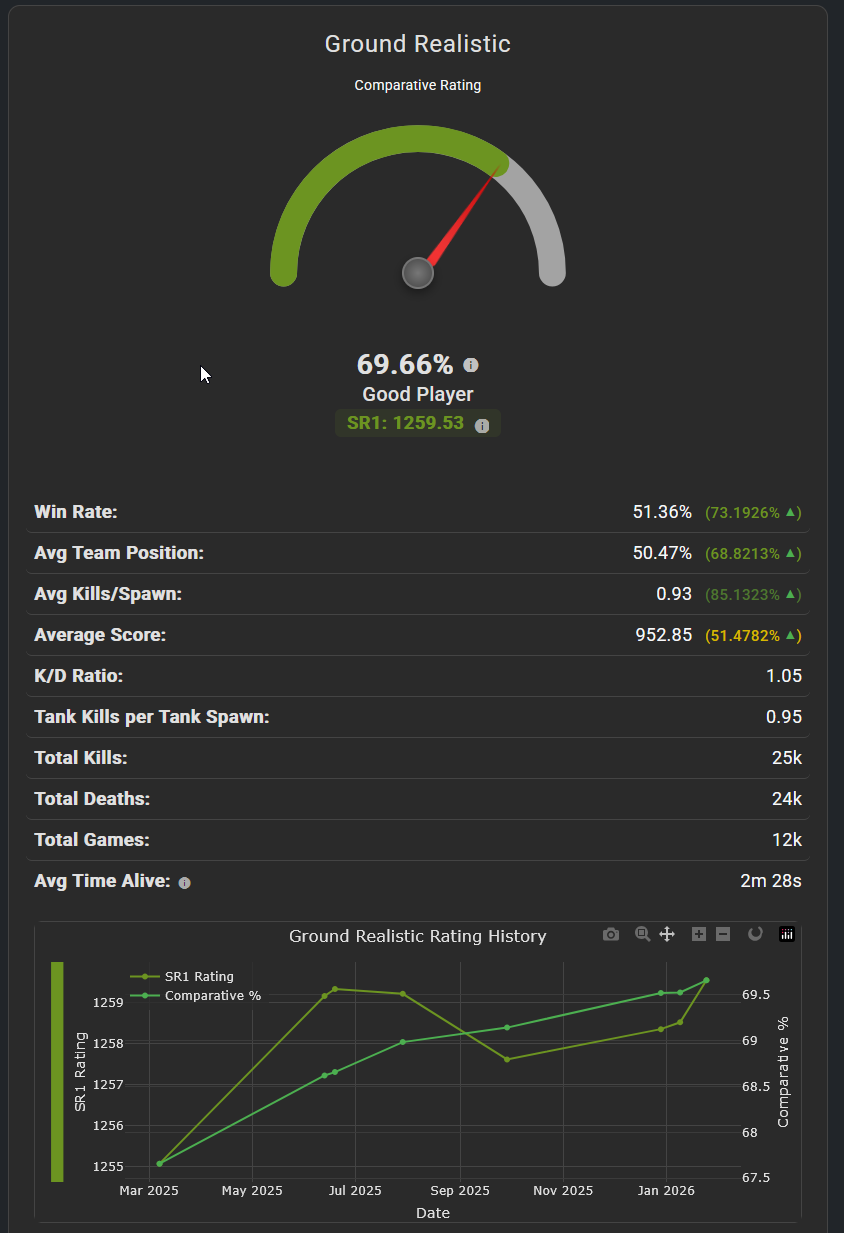Click the SR1: 1259.53 rating badge
Viewport: 844px width, 1233px height.
click(405, 423)
